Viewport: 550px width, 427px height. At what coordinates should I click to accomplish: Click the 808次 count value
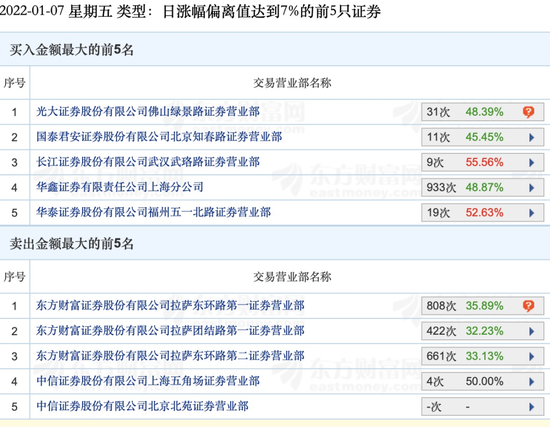441,306
